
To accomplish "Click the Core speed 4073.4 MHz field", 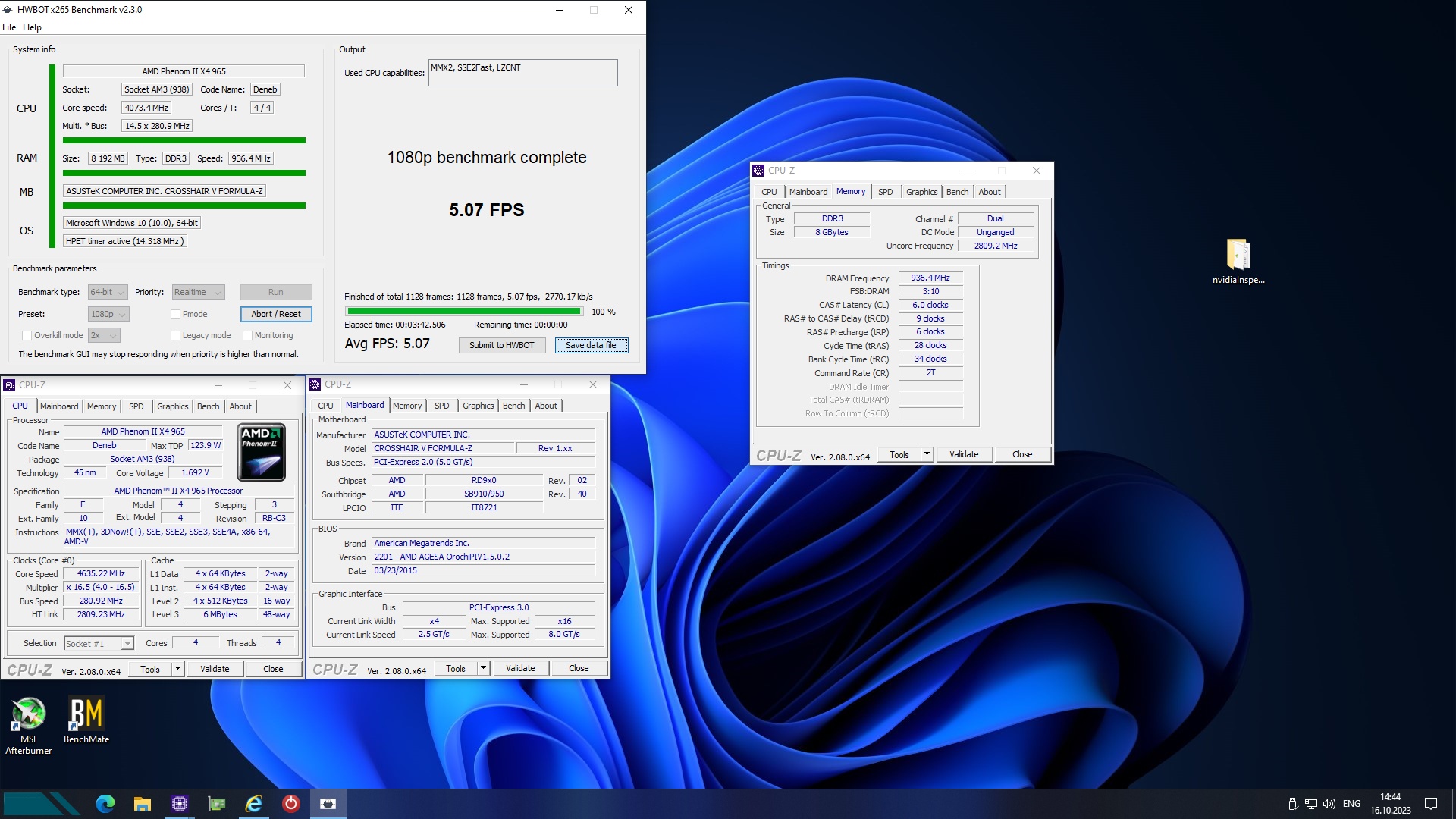I will (x=146, y=108).
